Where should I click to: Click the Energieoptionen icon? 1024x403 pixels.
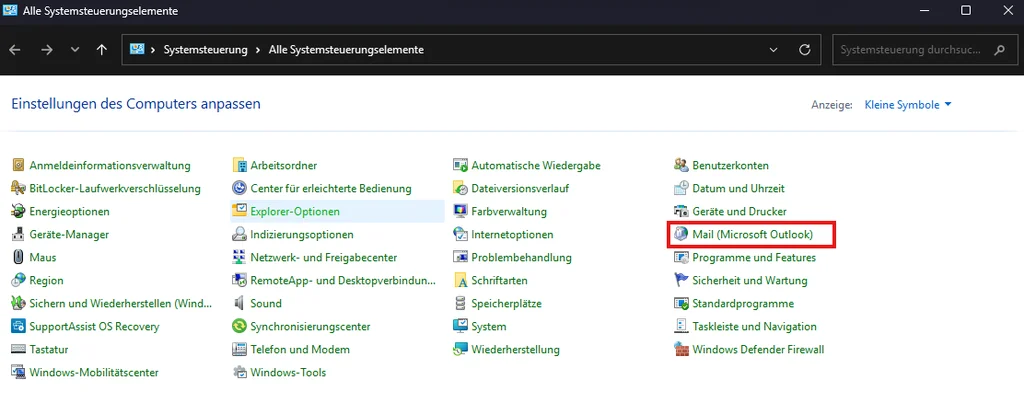pos(19,211)
